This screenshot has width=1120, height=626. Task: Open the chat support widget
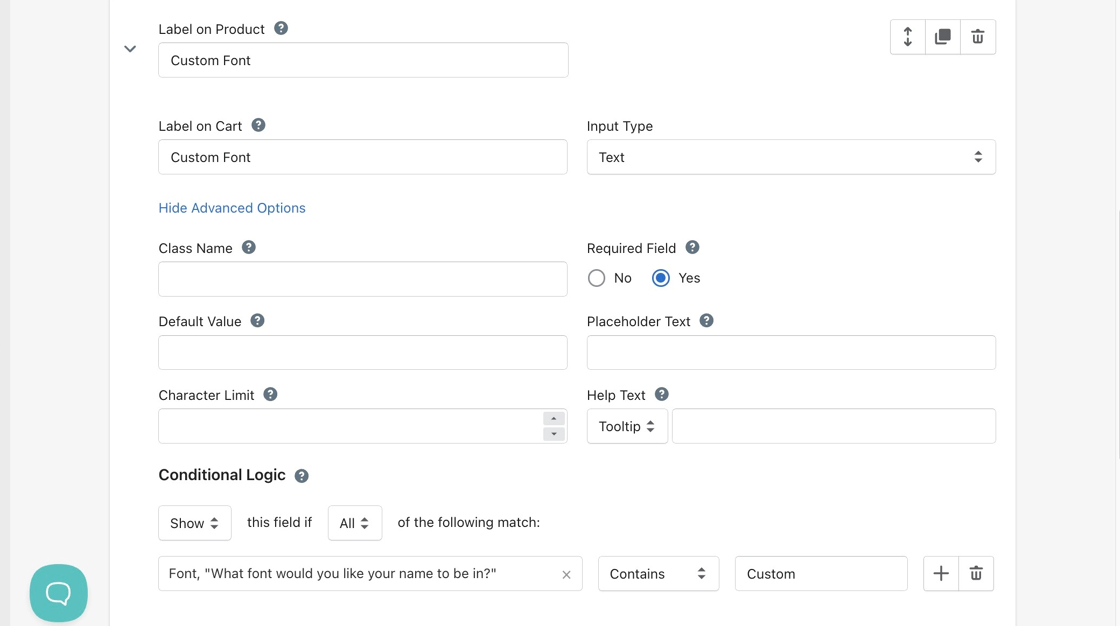point(59,593)
